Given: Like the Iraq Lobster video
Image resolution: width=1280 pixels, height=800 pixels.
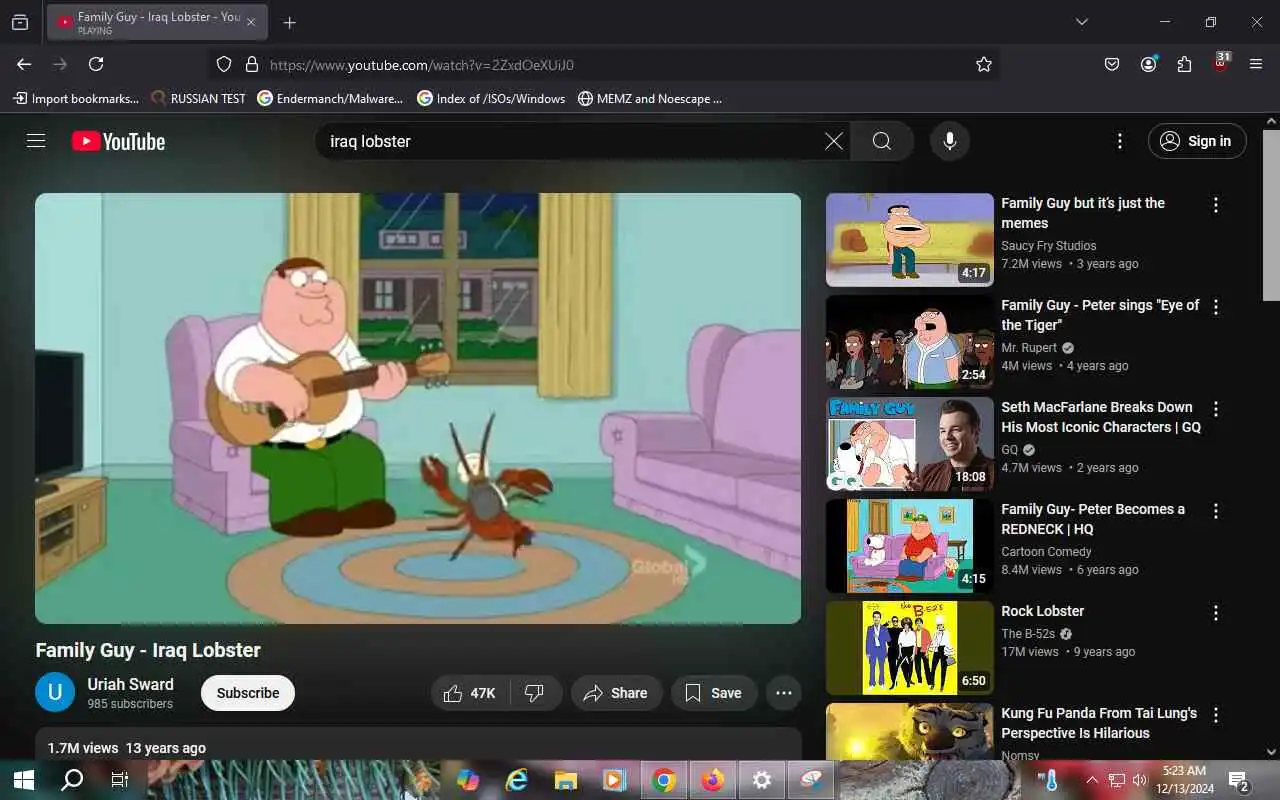Looking at the screenshot, I should click(x=470, y=693).
